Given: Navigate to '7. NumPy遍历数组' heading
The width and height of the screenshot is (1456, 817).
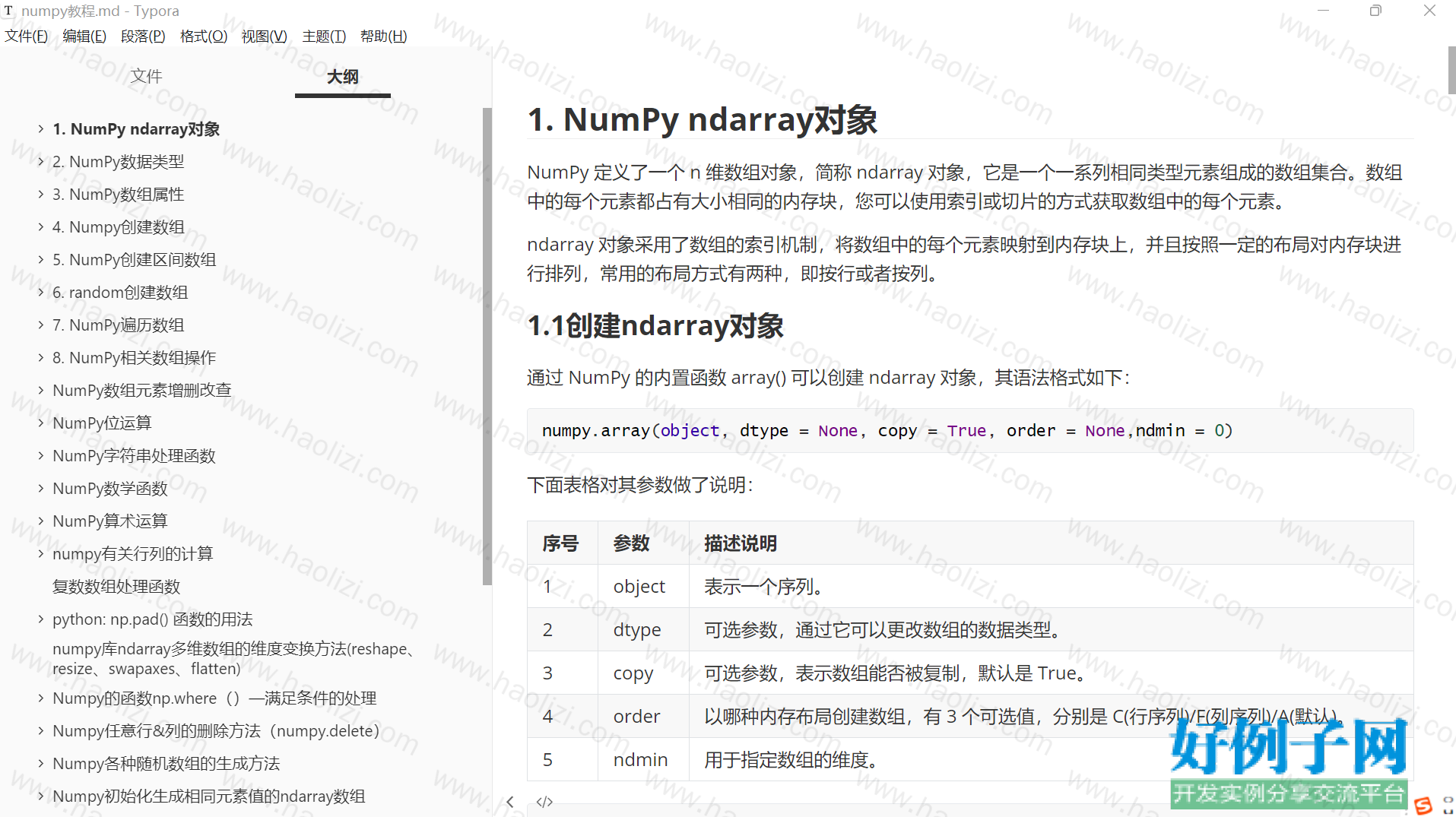Looking at the screenshot, I should (x=119, y=325).
